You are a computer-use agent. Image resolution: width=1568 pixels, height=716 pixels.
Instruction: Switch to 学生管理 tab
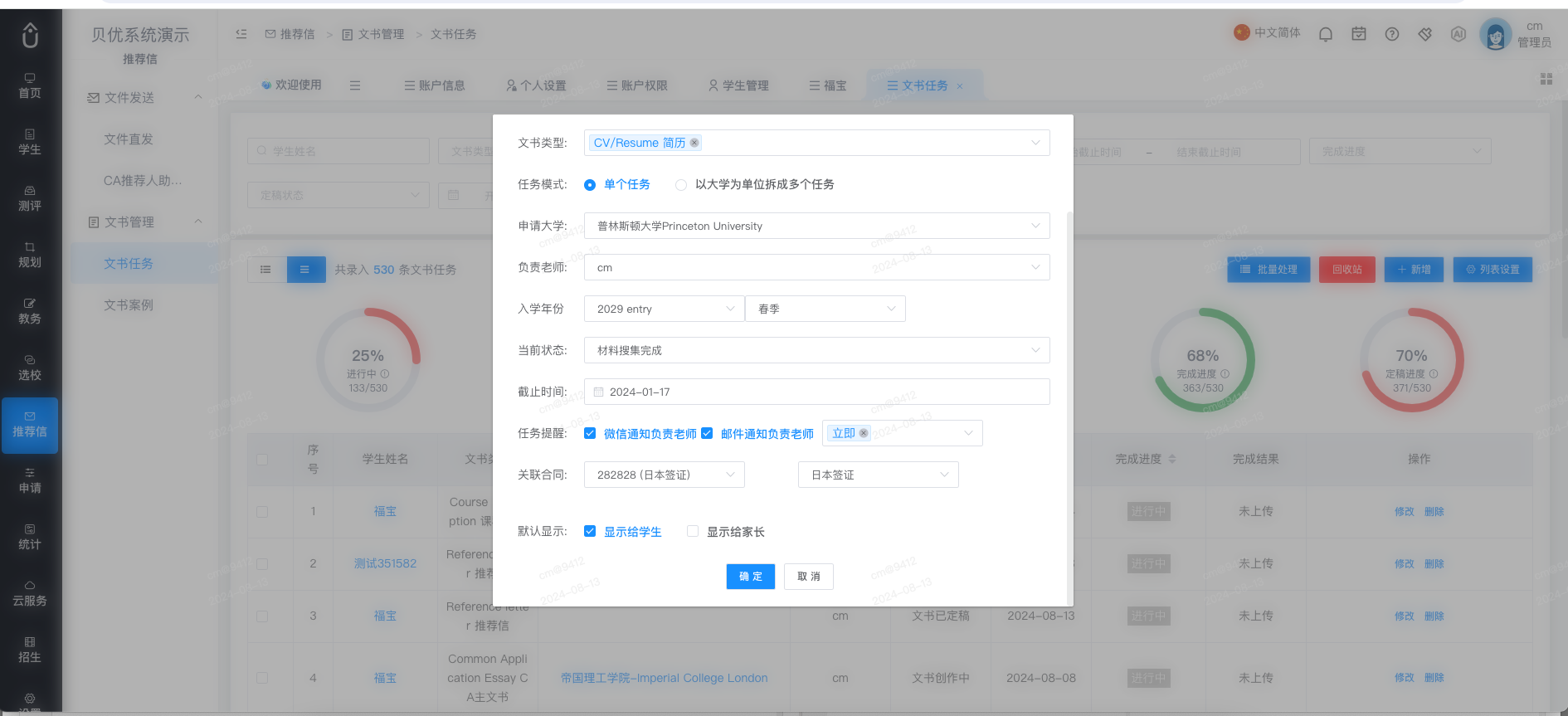point(738,85)
